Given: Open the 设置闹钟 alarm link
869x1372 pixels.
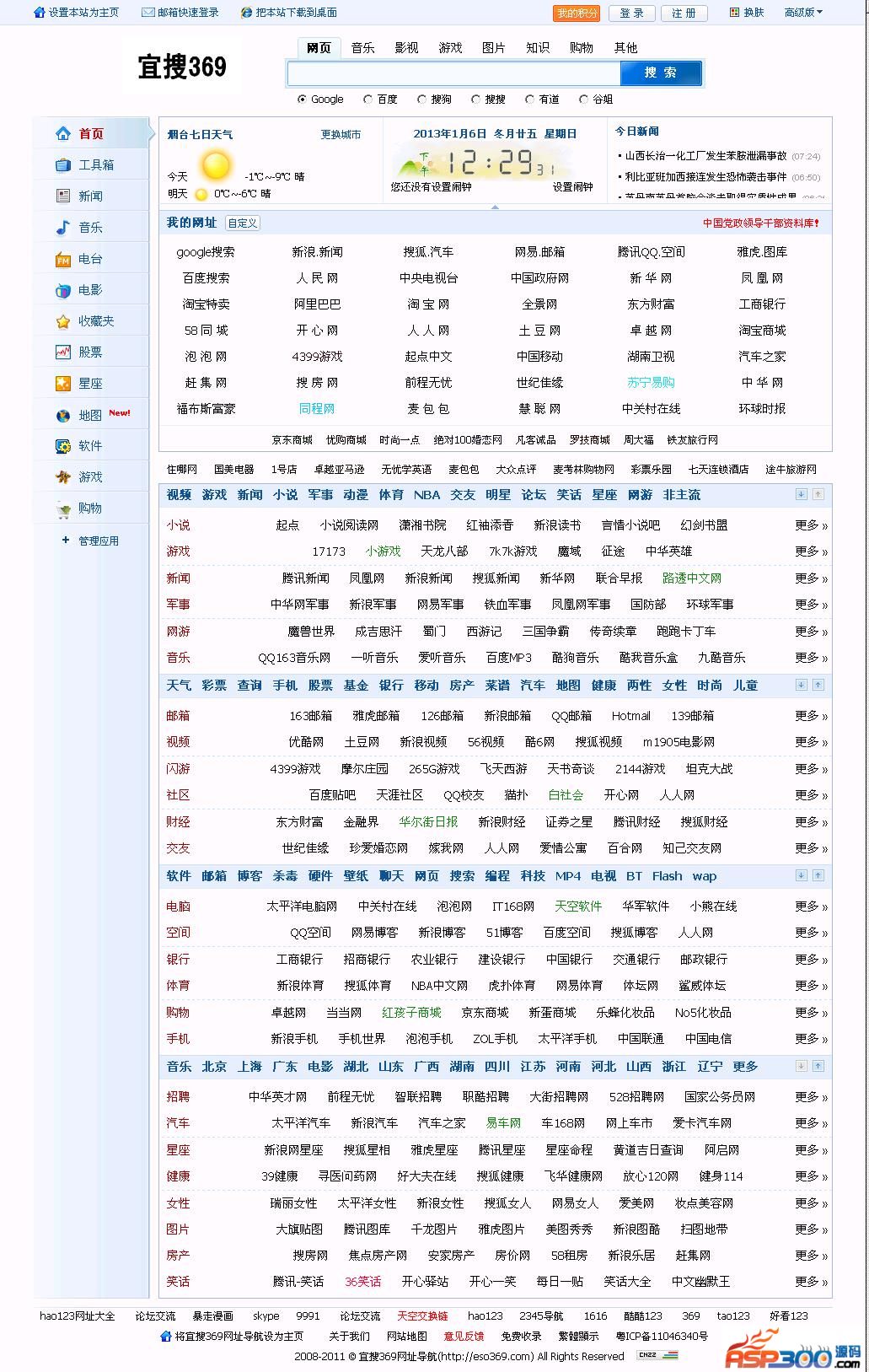Looking at the screenshot, I should [573, 187].
